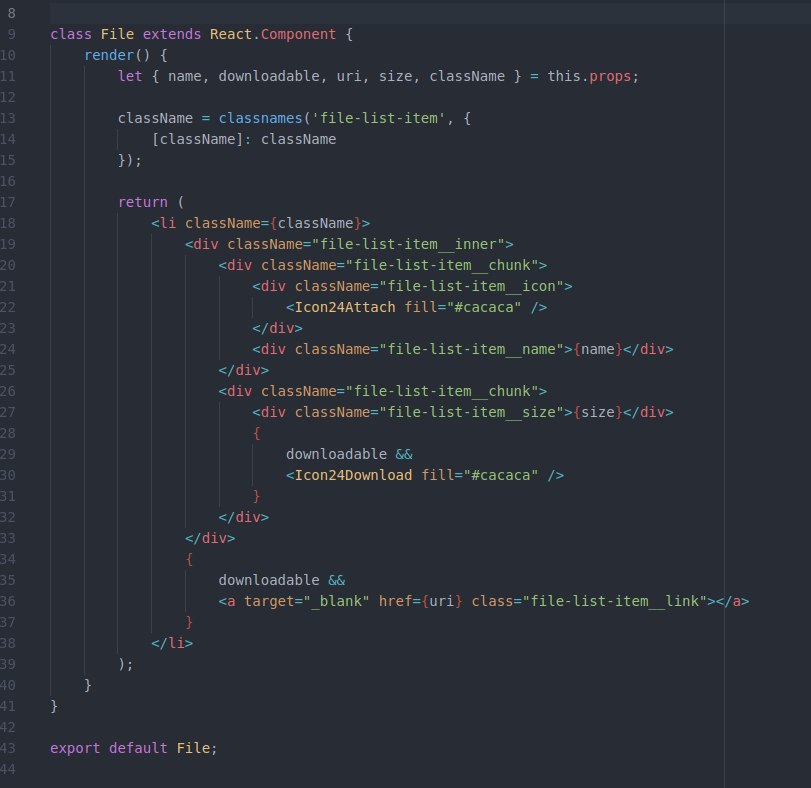
Task: Click the '{name}' expression
Action: (598, 350)
